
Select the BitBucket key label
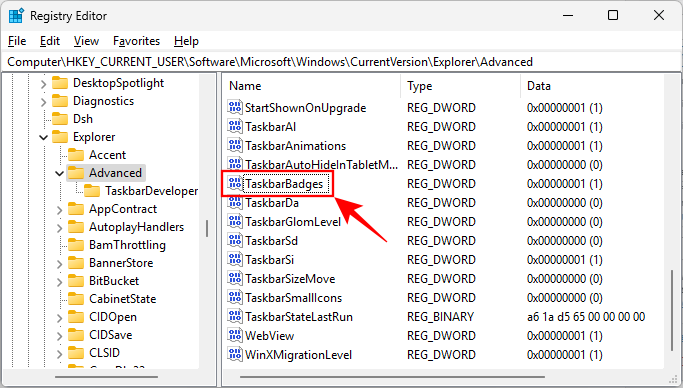tap(114, 281)
